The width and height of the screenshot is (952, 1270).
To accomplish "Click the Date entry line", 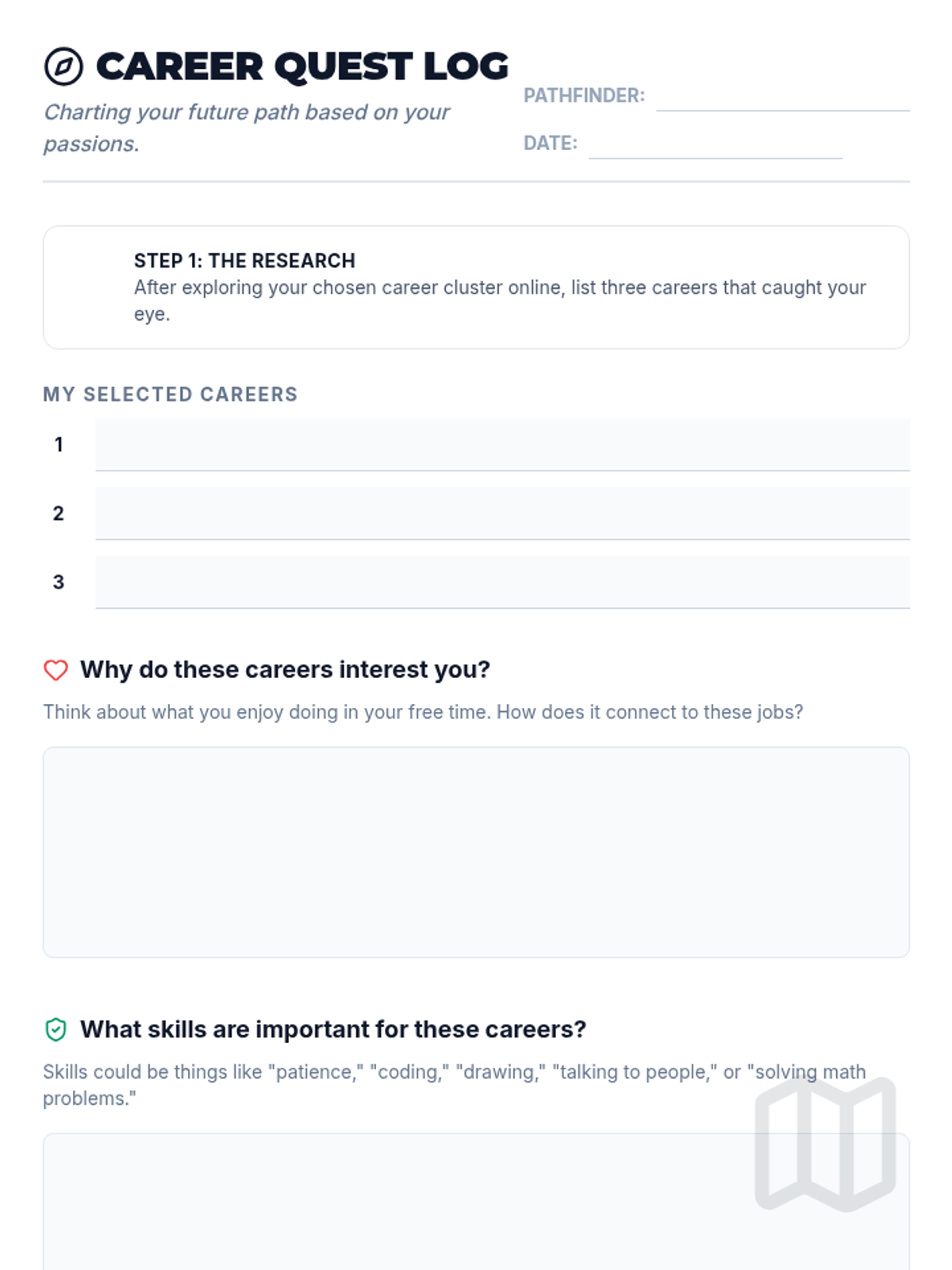I will pyautogui.click(x=715, y=146).
